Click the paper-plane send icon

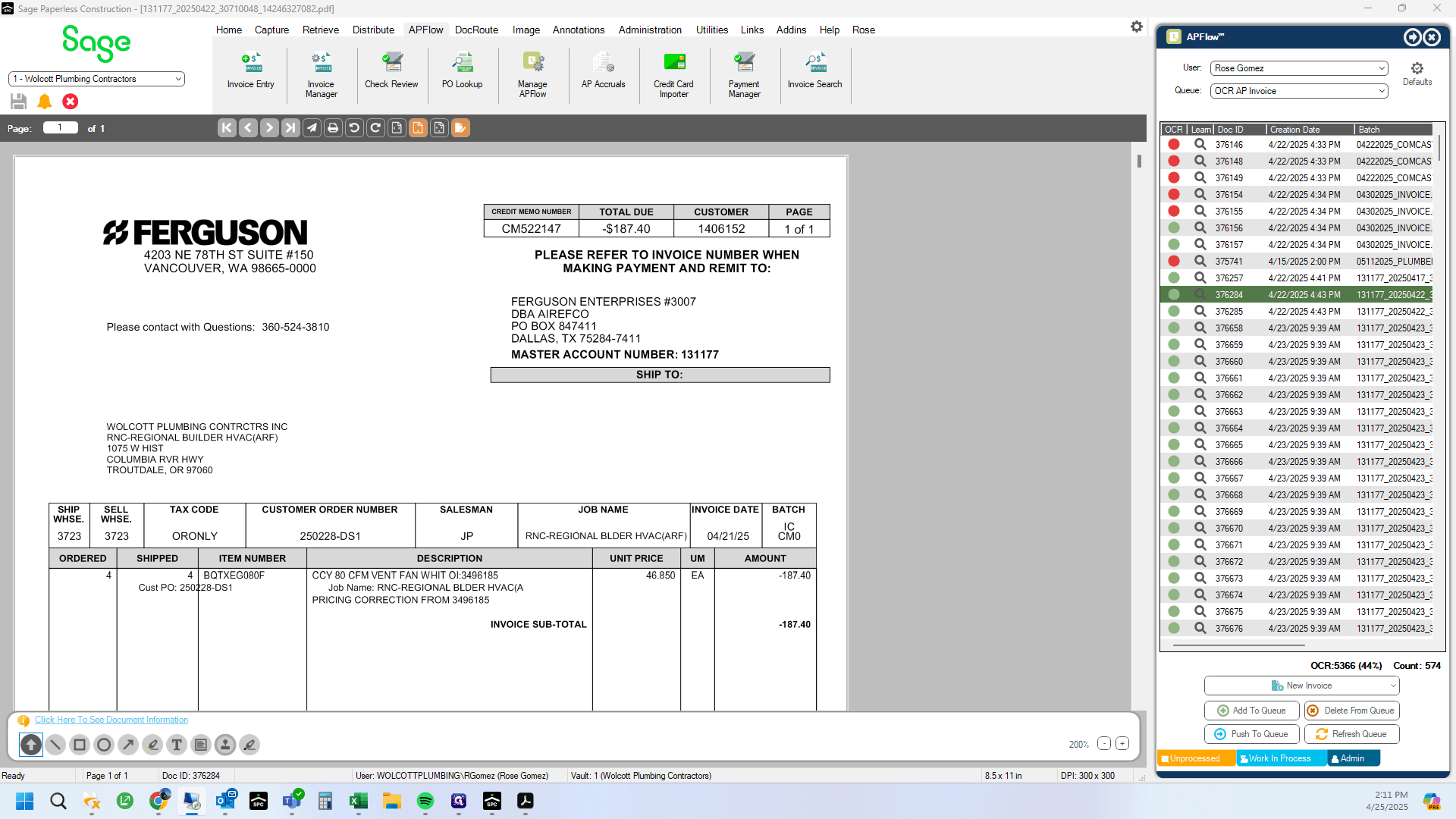click(x=312, y=127)
